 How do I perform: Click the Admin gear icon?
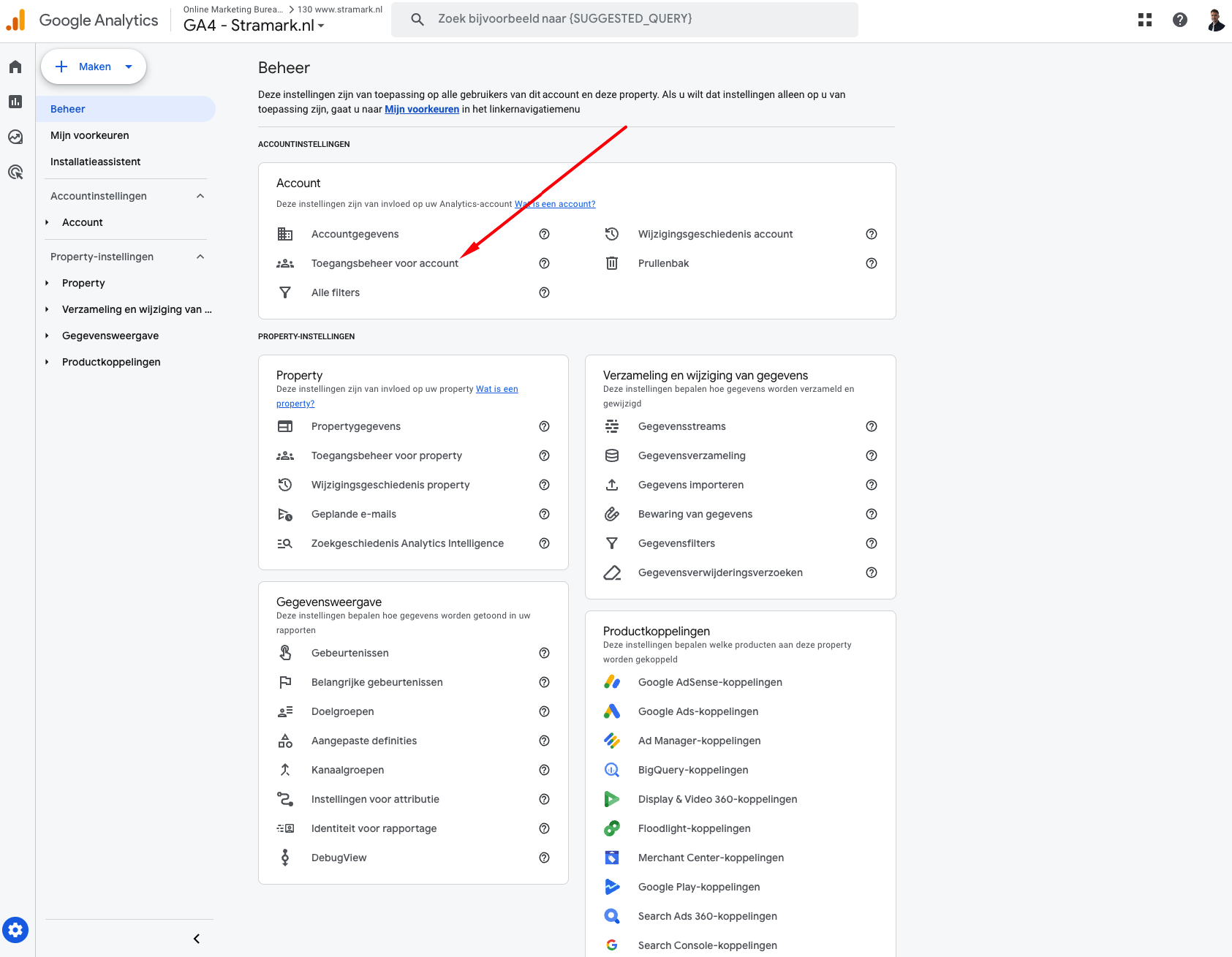coord(15,930)
